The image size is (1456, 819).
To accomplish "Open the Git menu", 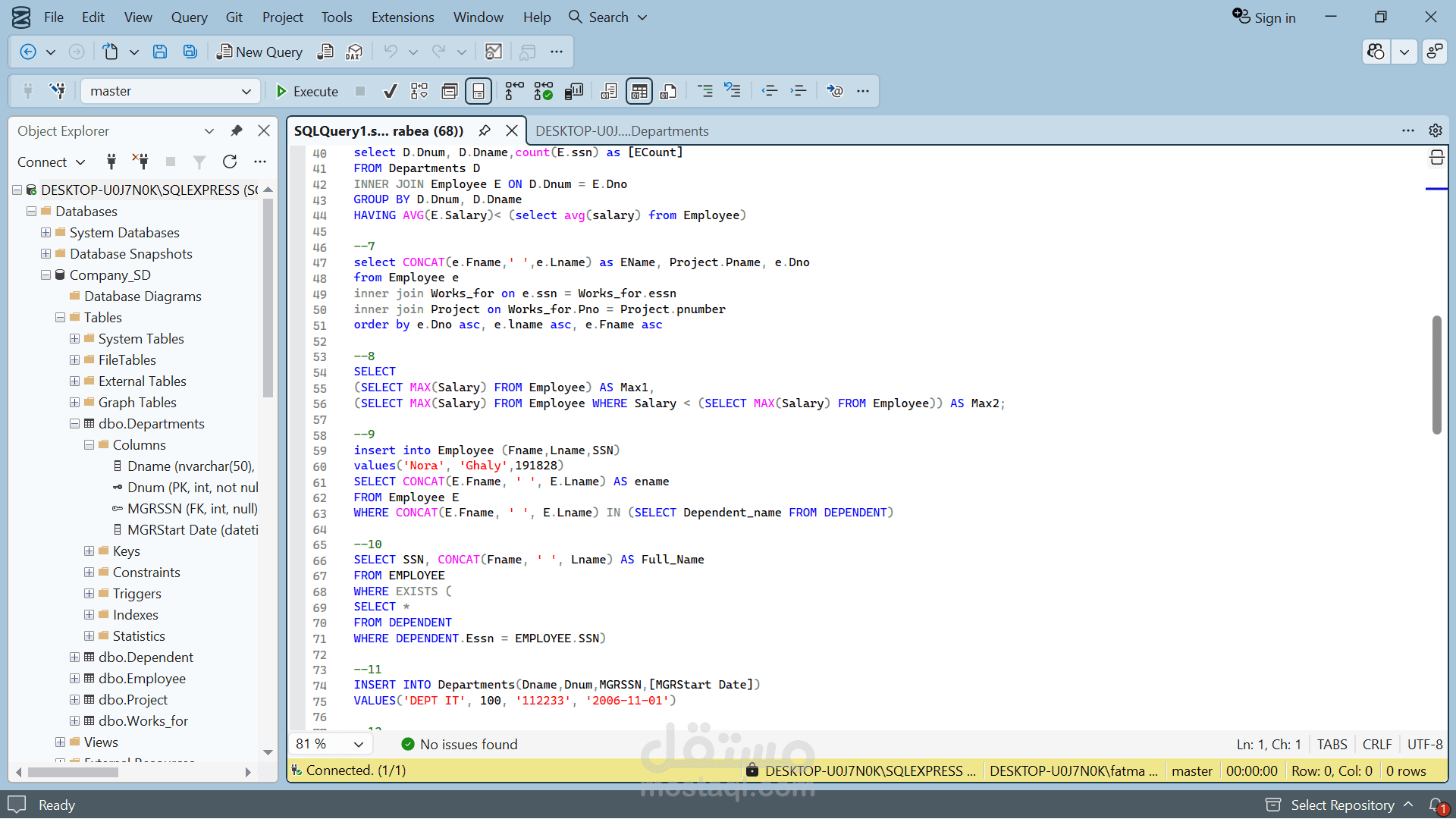I will pyautogui.click(x=234, y=17).
